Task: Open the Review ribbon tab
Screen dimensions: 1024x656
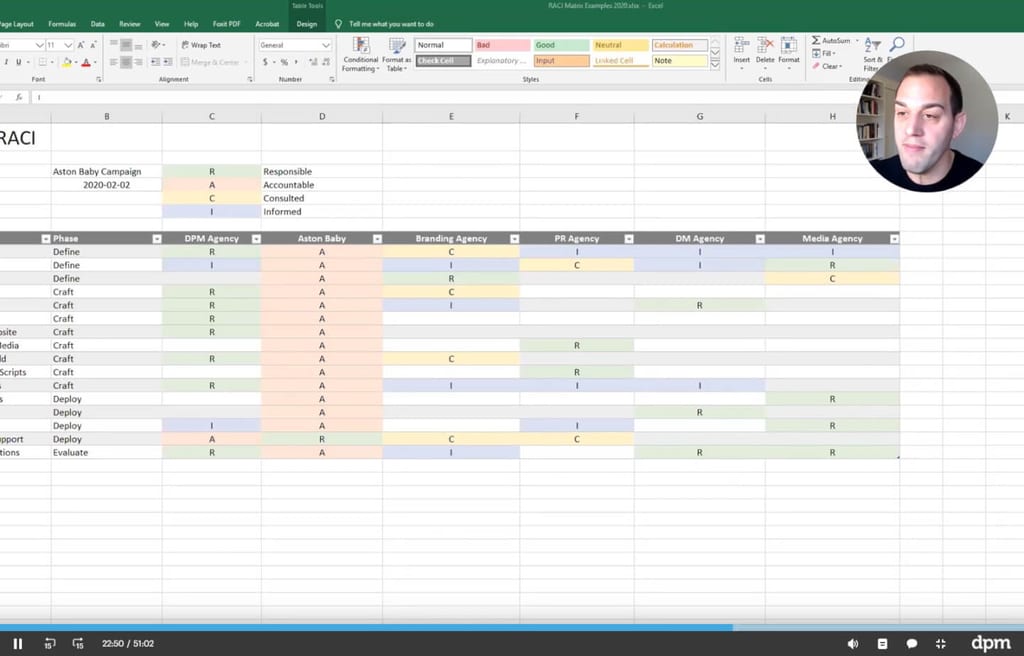Action: (x=129, y=24)
